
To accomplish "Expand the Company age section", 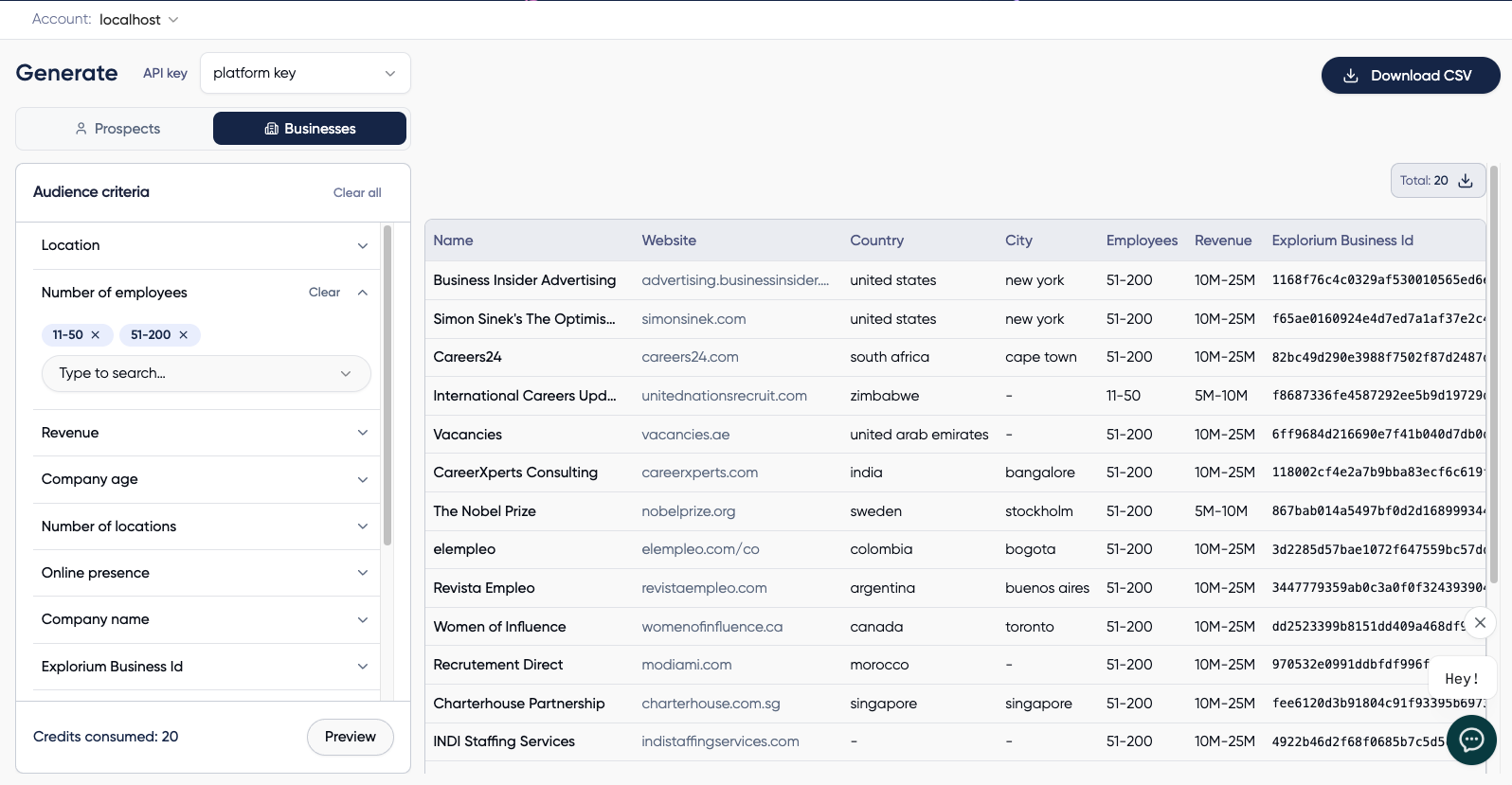I will point(206,479).
